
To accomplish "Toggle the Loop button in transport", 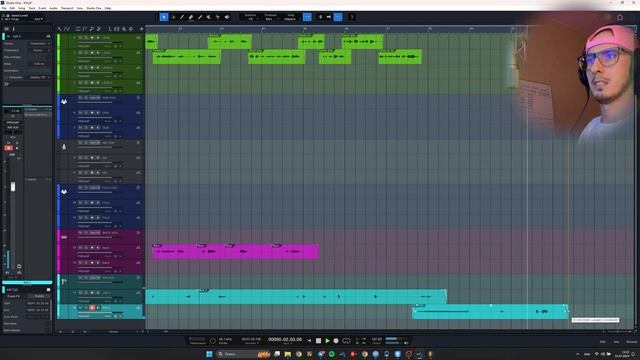I will coord(347,340).
